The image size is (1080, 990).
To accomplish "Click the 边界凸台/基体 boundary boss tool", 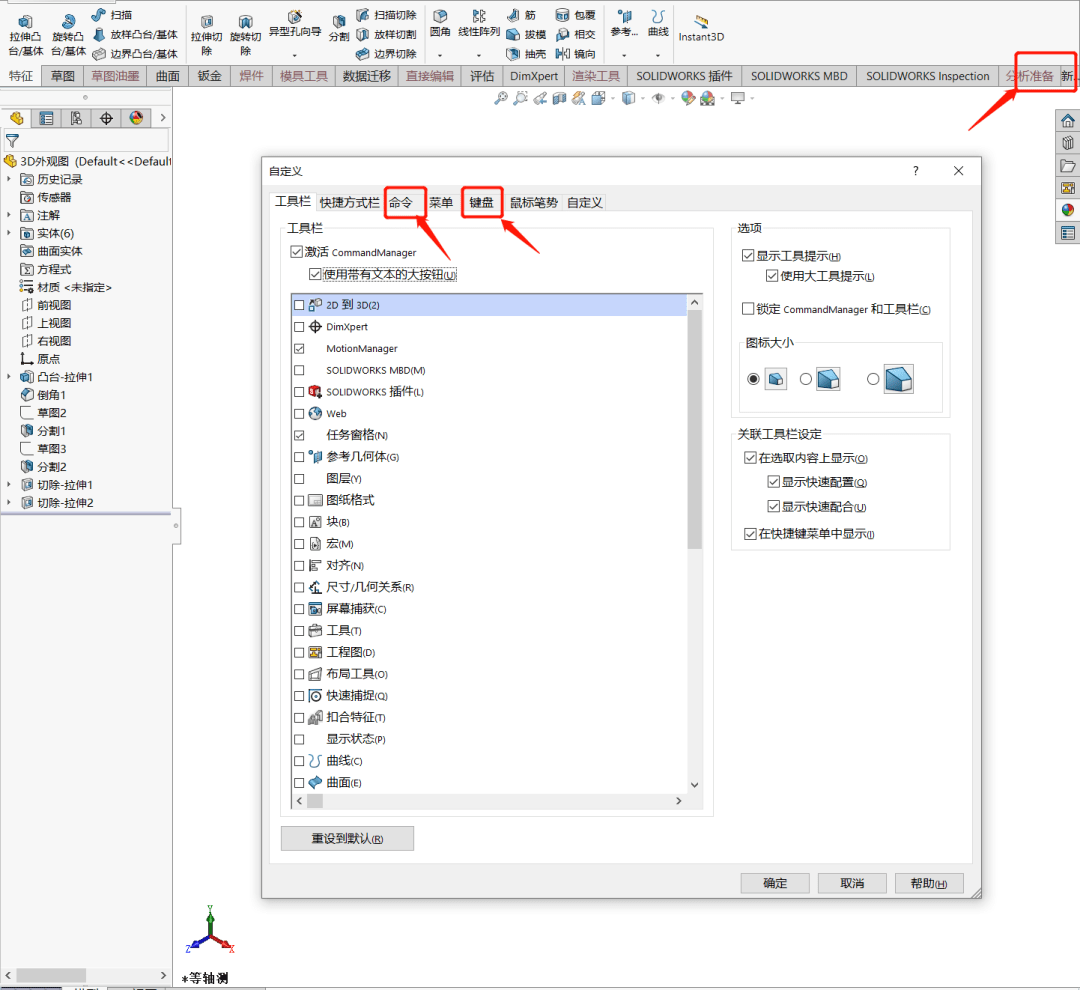I will 135,54.
